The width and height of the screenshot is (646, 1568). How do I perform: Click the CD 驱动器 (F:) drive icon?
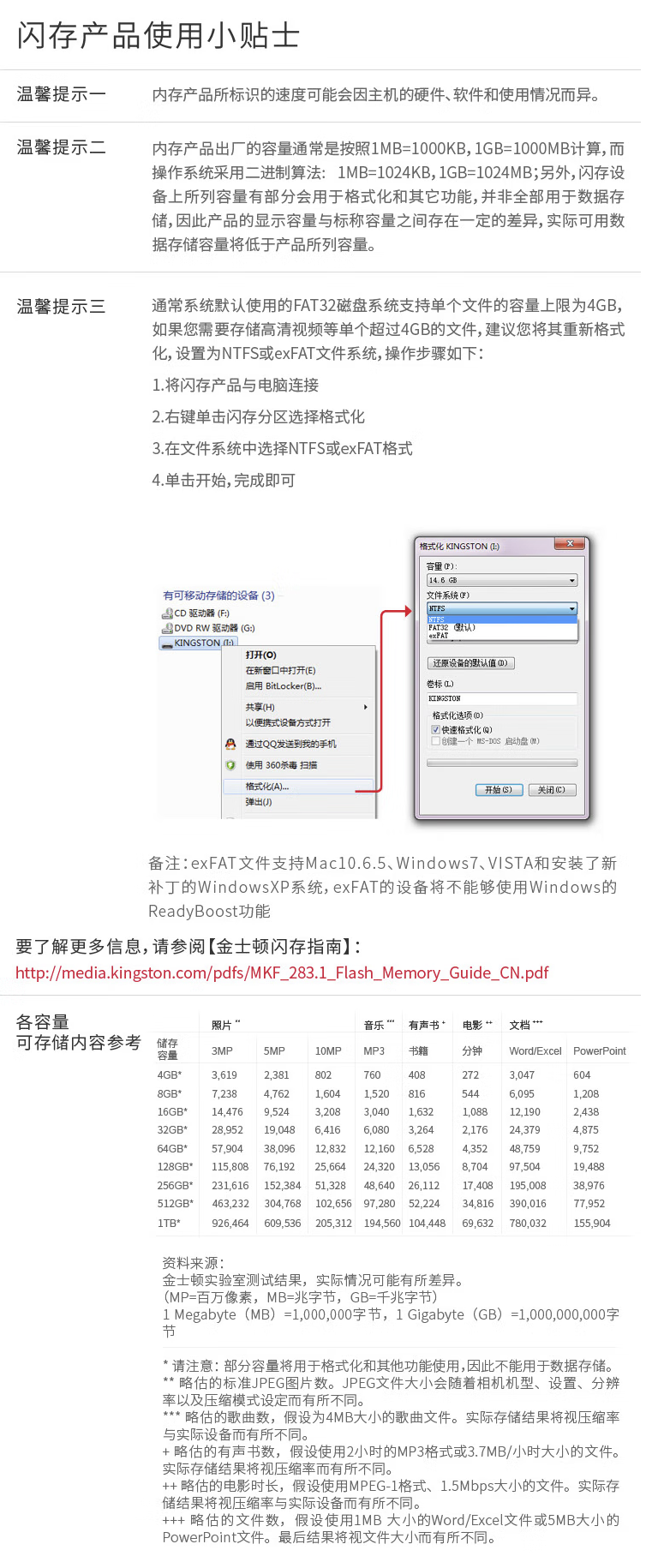(x=167, y=613)
